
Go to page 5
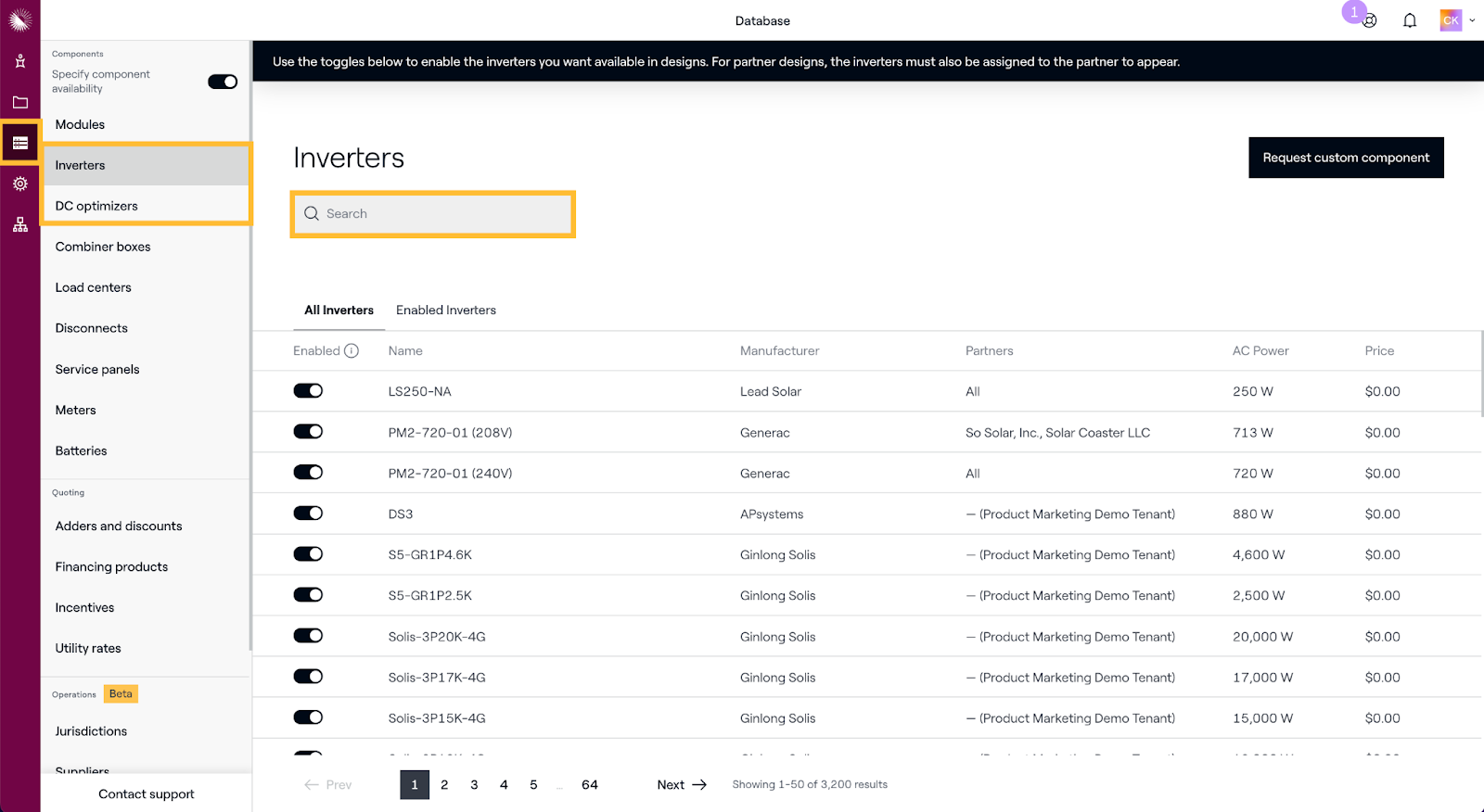point(533,785)
